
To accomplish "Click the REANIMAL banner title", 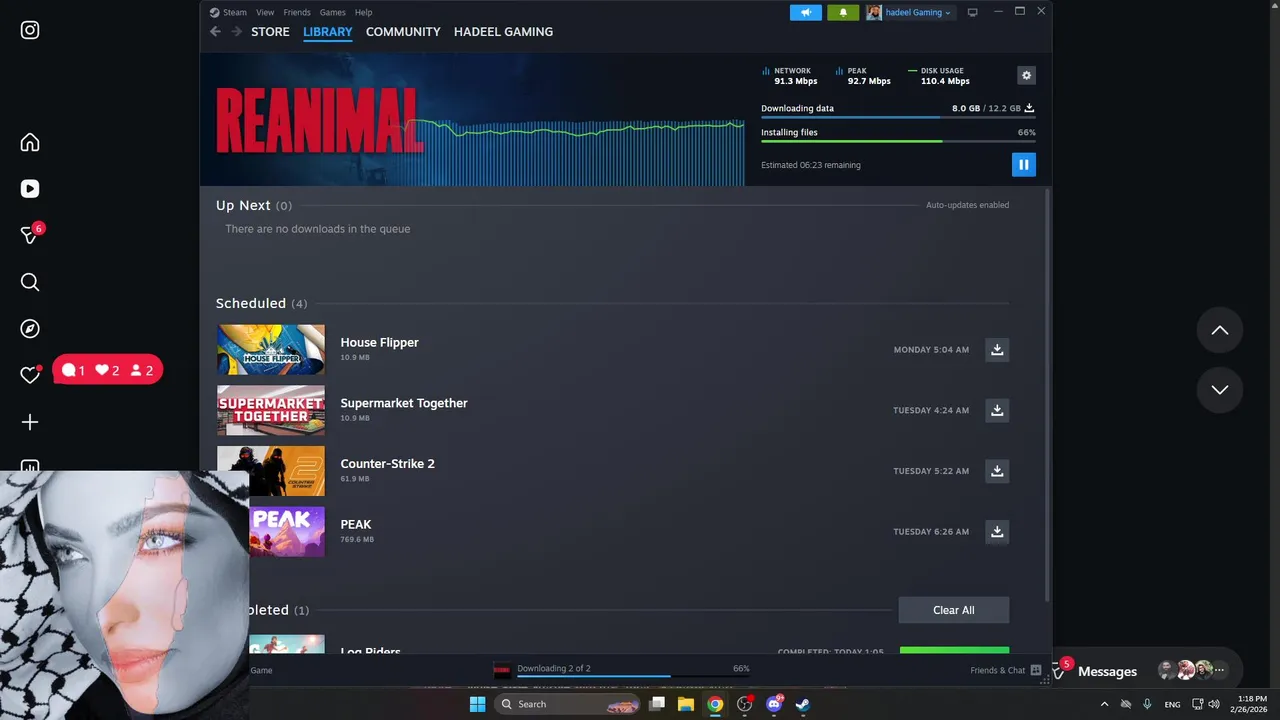I will click(x=318, y=120).
